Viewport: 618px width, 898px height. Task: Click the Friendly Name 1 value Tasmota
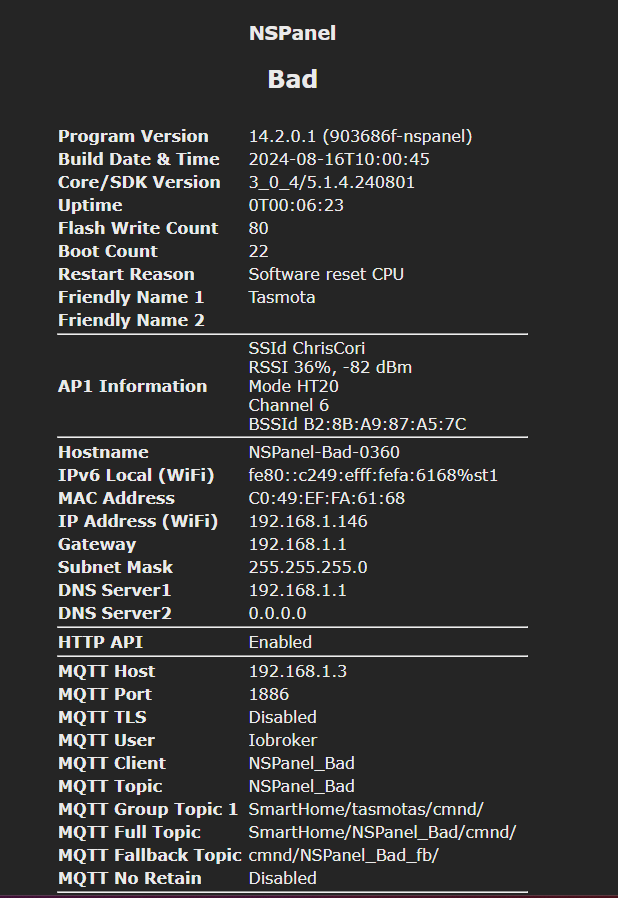(282, 297)
